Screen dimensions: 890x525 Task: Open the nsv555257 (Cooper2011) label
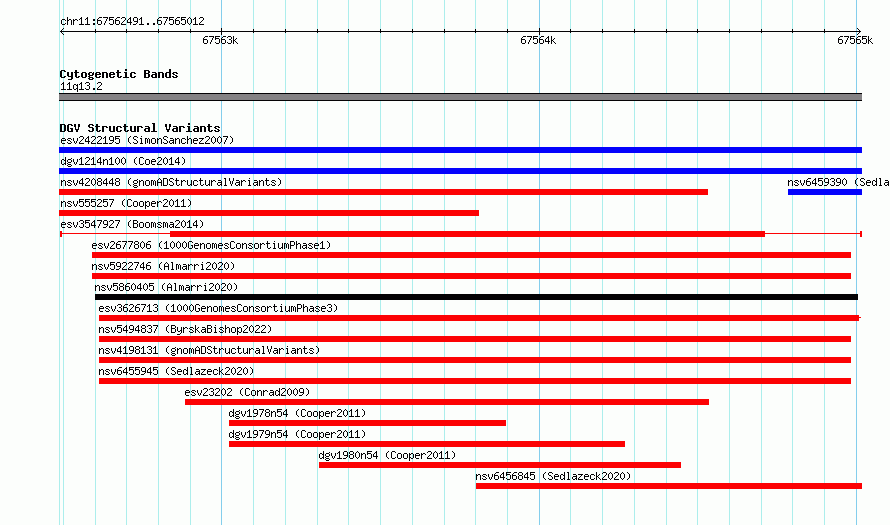[126, 203]
